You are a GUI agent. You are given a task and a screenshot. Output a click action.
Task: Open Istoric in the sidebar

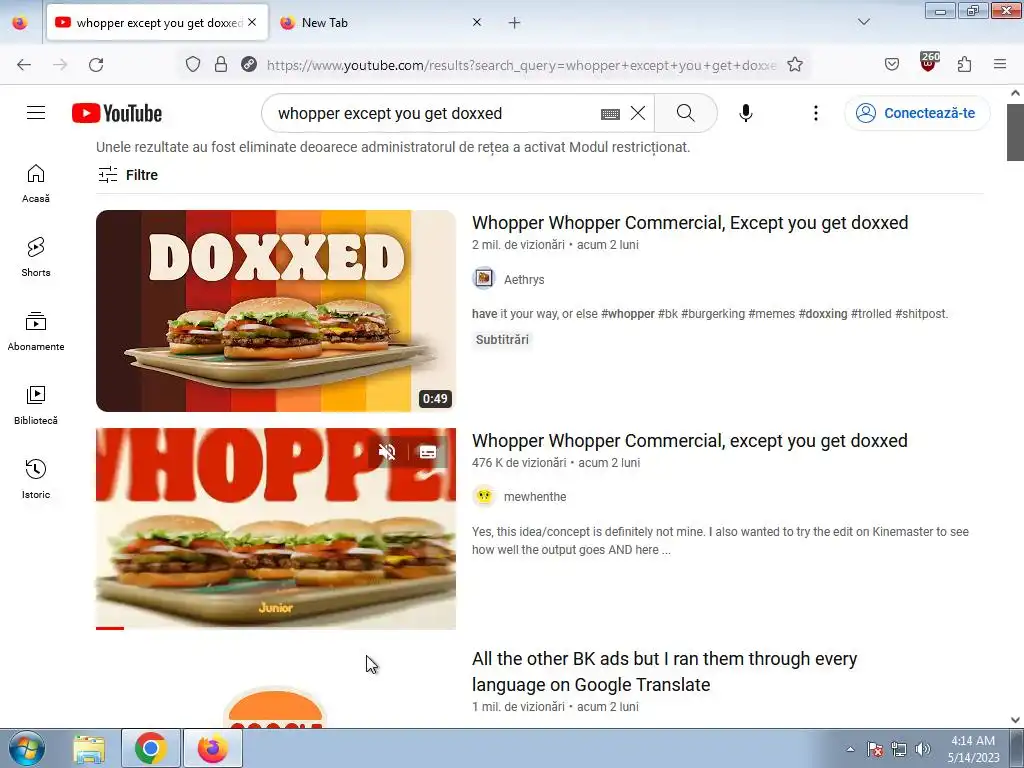36,479
